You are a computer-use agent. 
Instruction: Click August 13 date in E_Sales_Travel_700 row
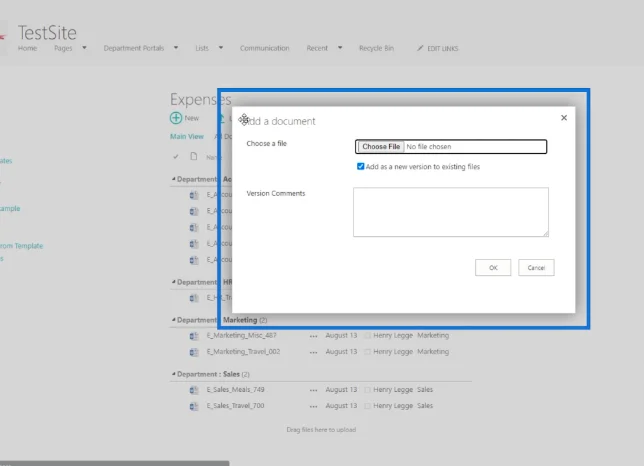[x=341, y=406]
